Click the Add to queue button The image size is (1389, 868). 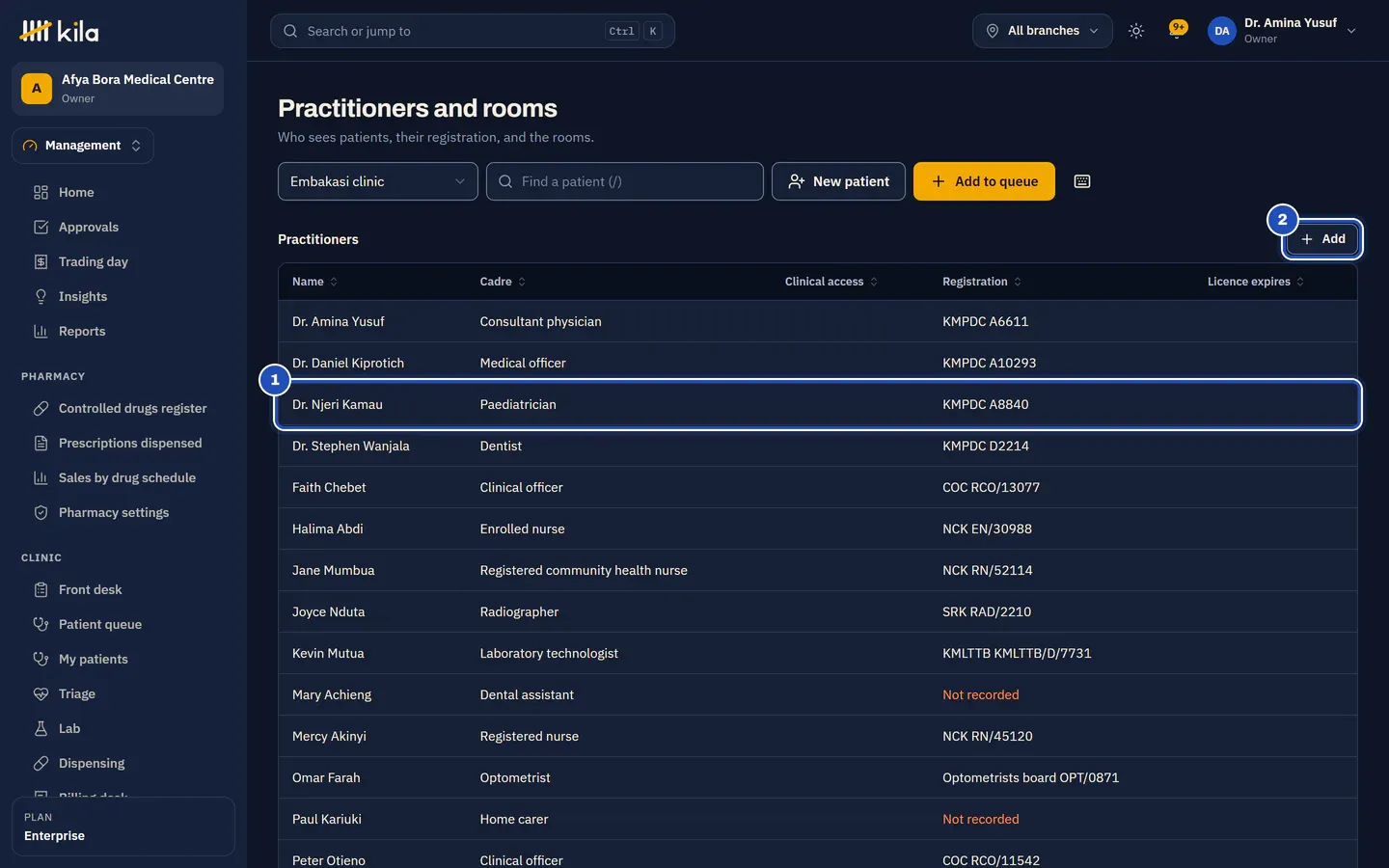point(984,181)
